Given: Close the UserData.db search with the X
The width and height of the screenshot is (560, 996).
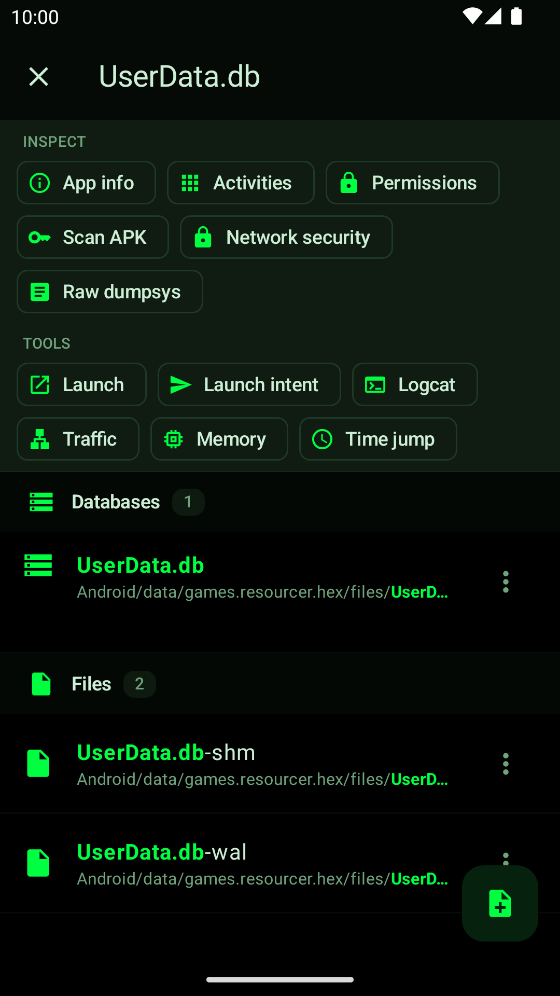Looking at the screenshot, I should click(x=39, y=77).
